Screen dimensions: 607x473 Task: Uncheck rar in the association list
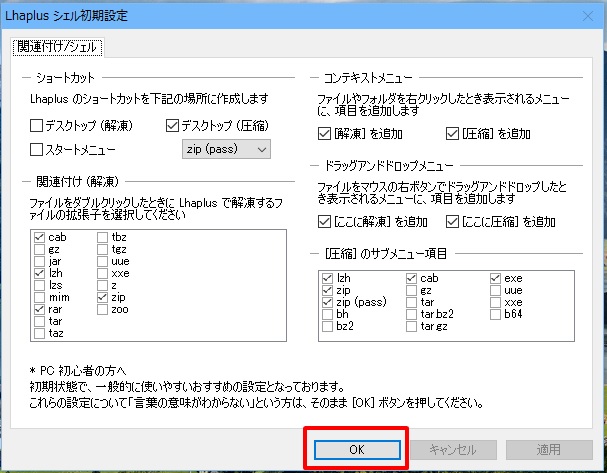(x=39, y=309)
